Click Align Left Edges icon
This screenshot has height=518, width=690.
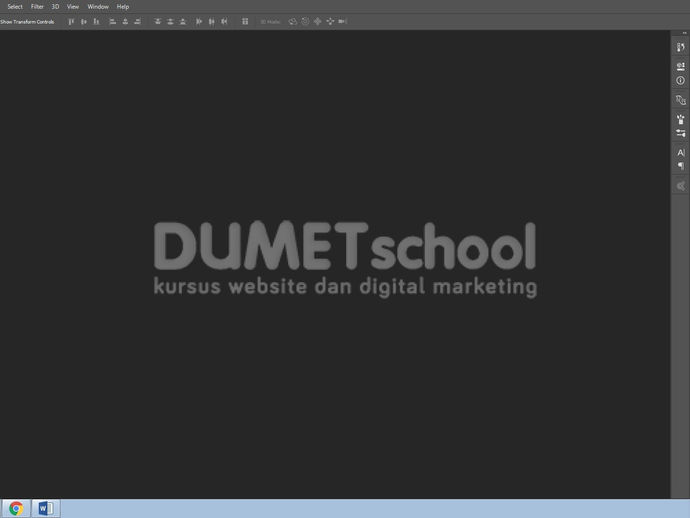[x=113, y=22]
